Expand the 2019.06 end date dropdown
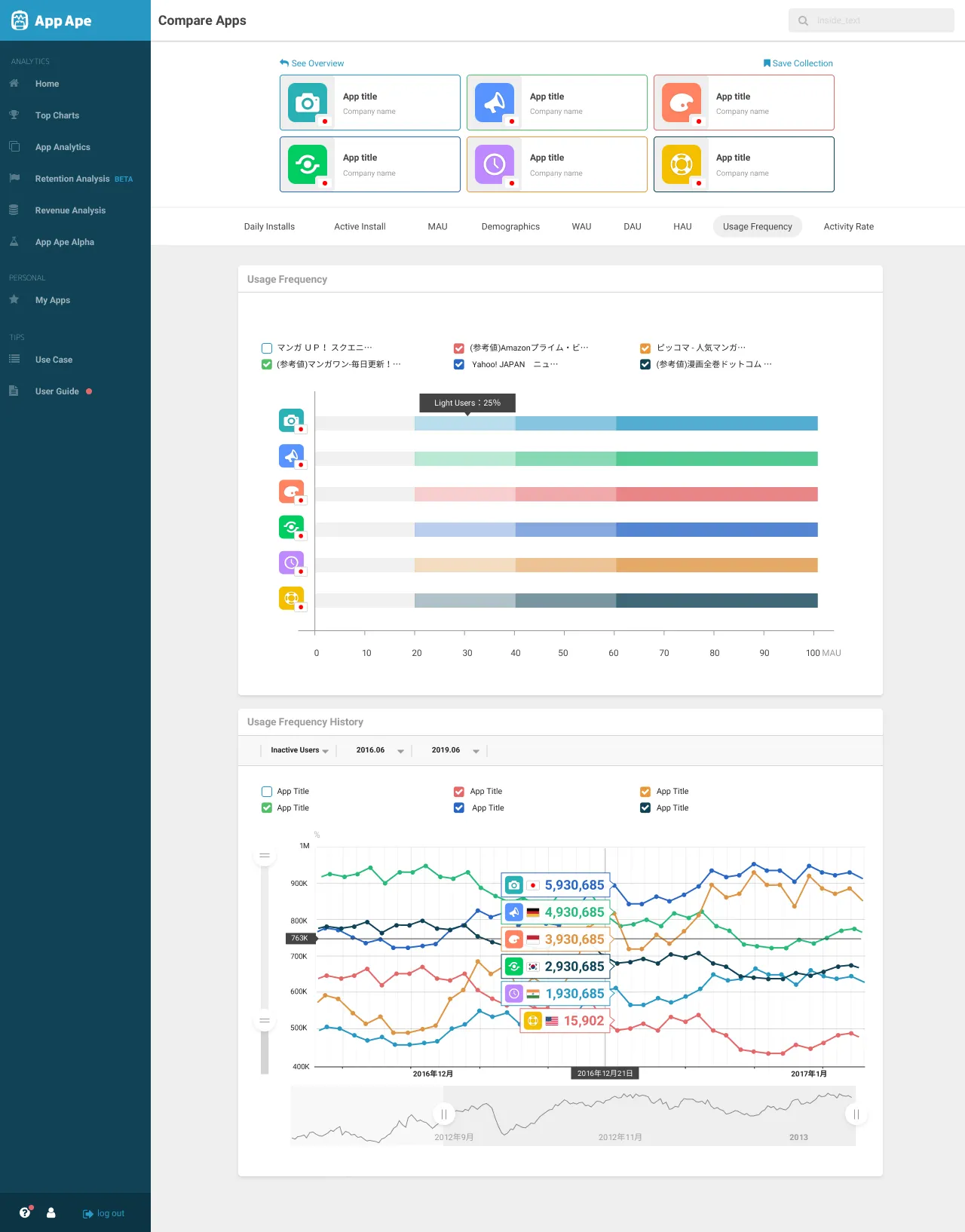 coord(455,751)
